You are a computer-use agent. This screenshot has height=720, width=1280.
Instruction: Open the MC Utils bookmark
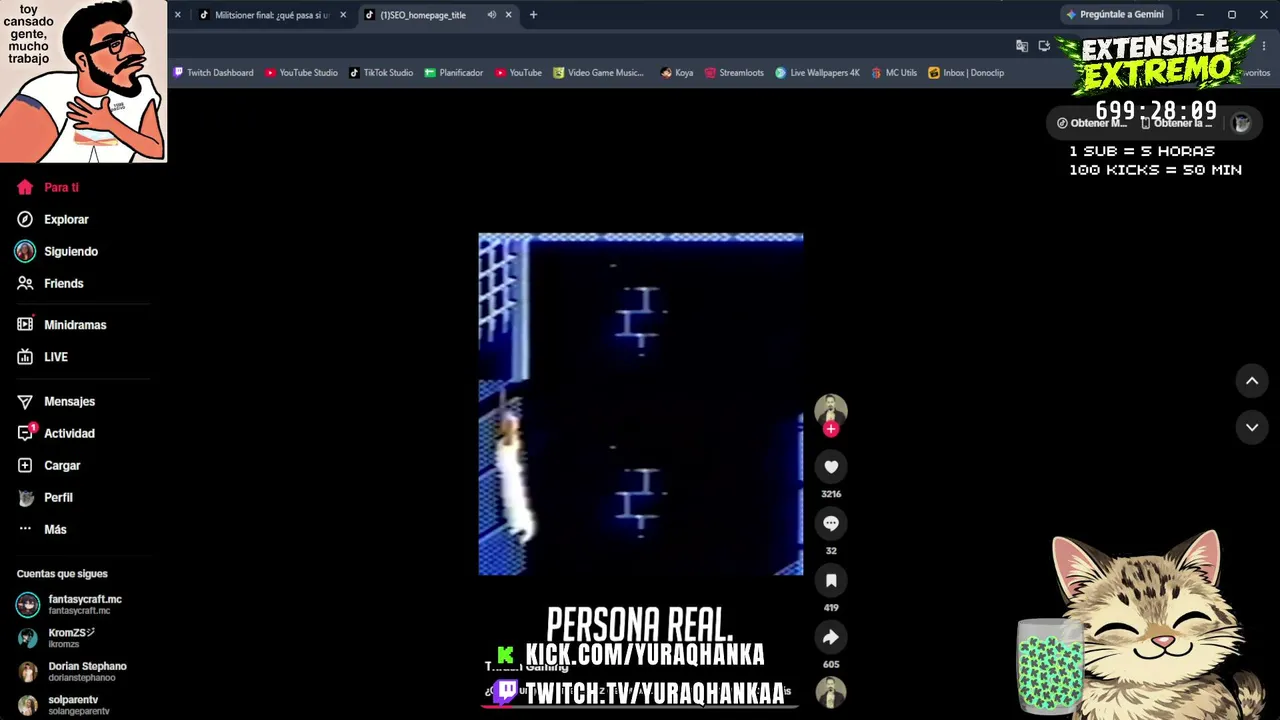tap(894, 73)
